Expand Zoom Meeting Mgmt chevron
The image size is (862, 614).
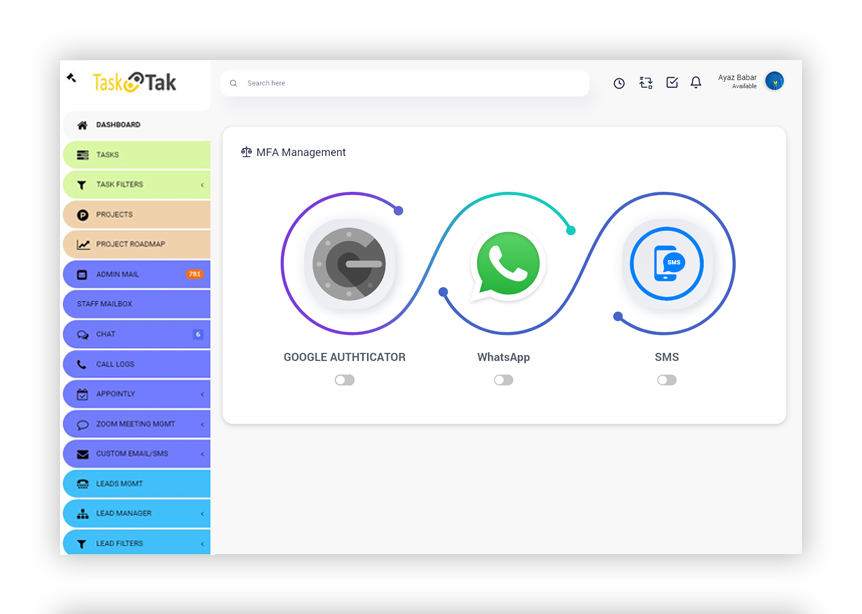(202, 424)
